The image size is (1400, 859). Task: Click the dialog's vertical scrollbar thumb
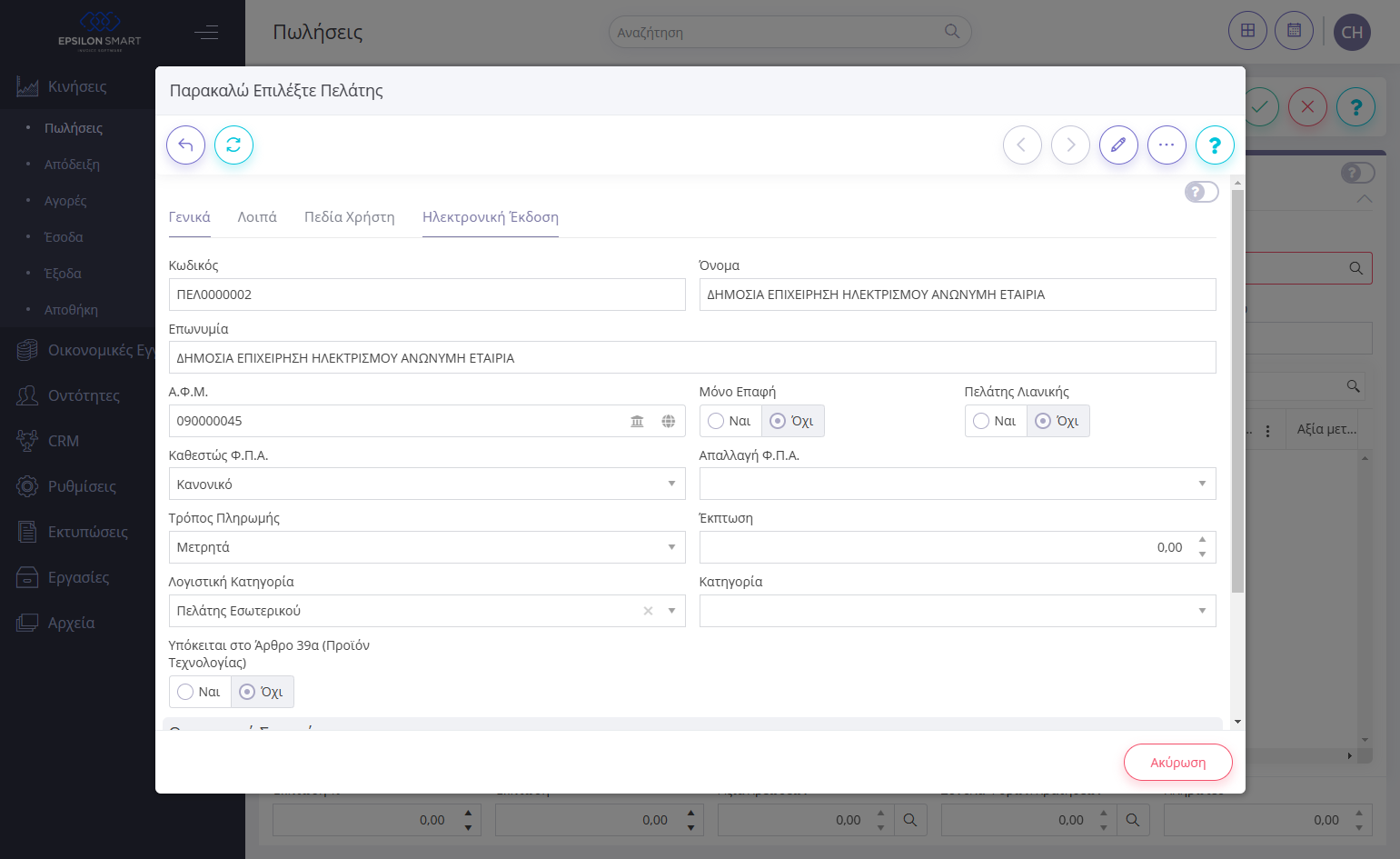tap(1237, 391)
